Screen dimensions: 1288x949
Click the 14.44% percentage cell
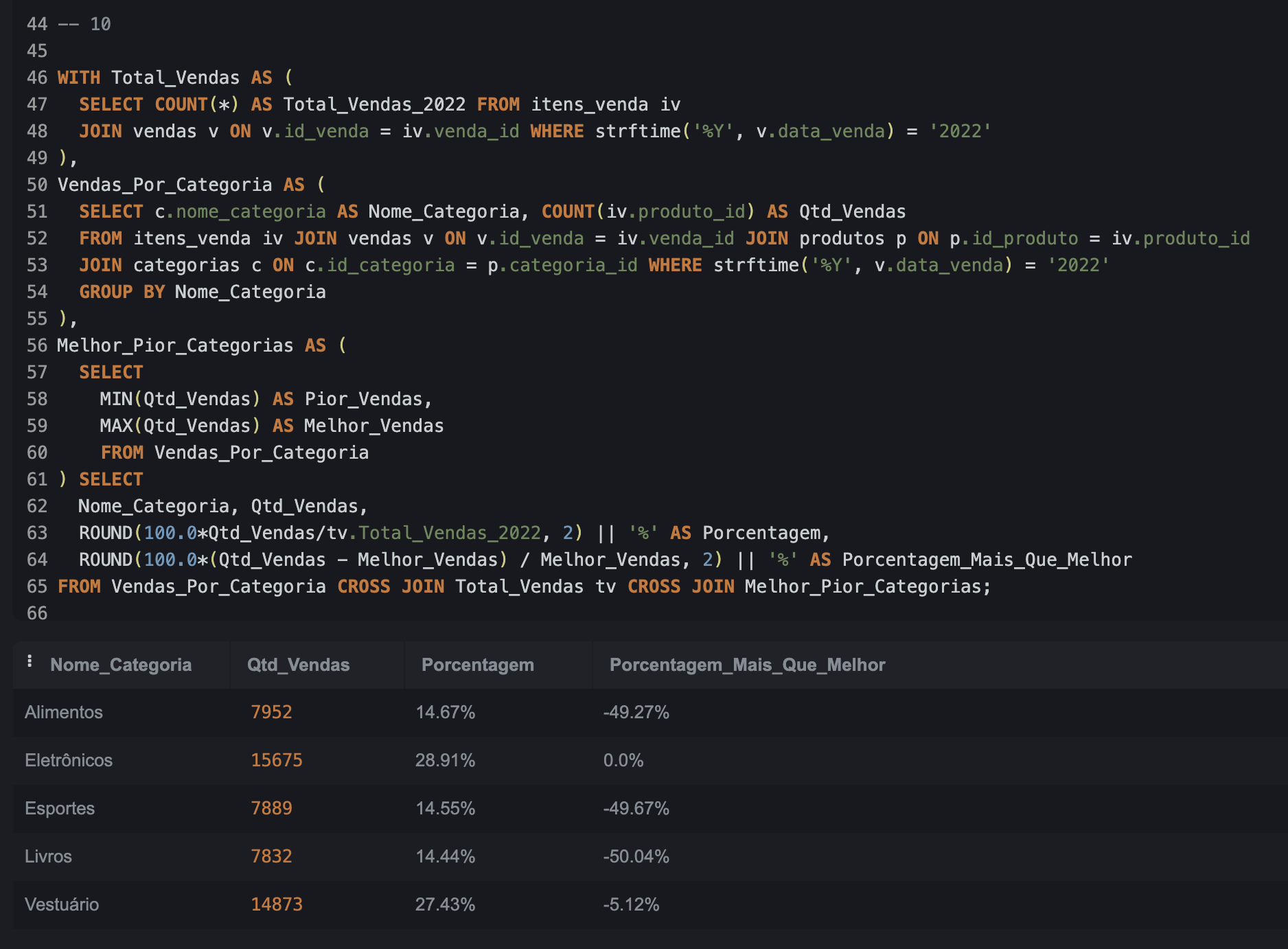click(446, 856)
